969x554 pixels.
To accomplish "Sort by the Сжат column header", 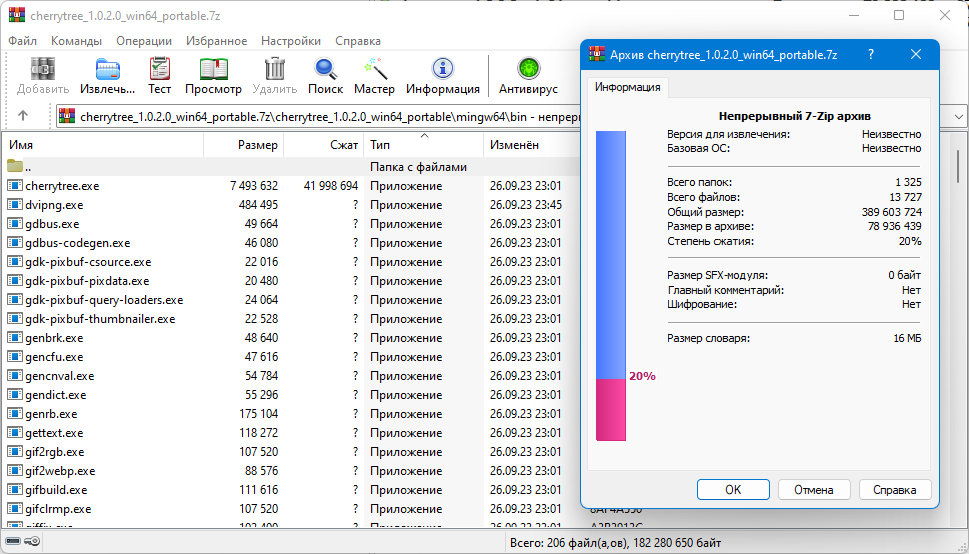I will click(324, 145).
